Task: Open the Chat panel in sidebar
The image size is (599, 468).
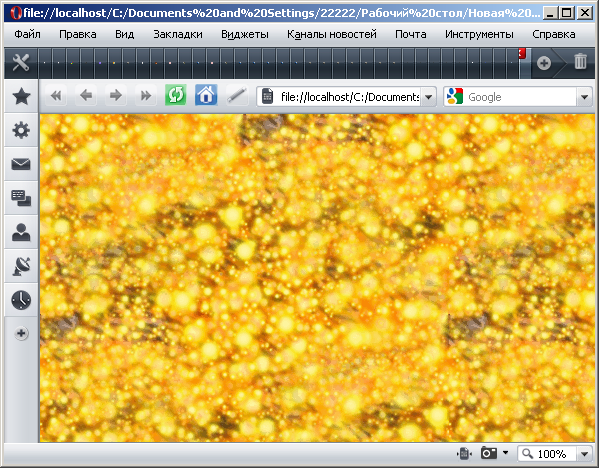Action: pos(21,198)
